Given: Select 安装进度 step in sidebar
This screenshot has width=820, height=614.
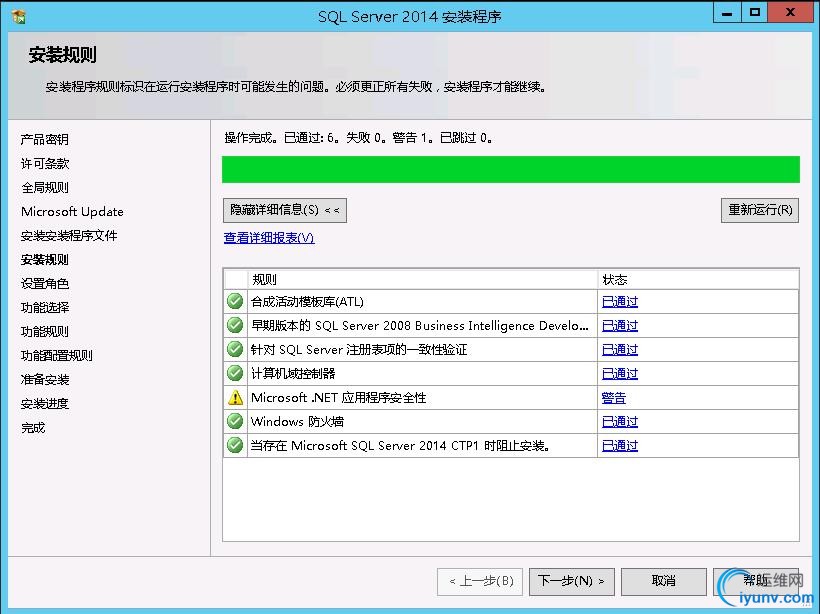Looking at the screenshot, I should [x=45, y=404].
